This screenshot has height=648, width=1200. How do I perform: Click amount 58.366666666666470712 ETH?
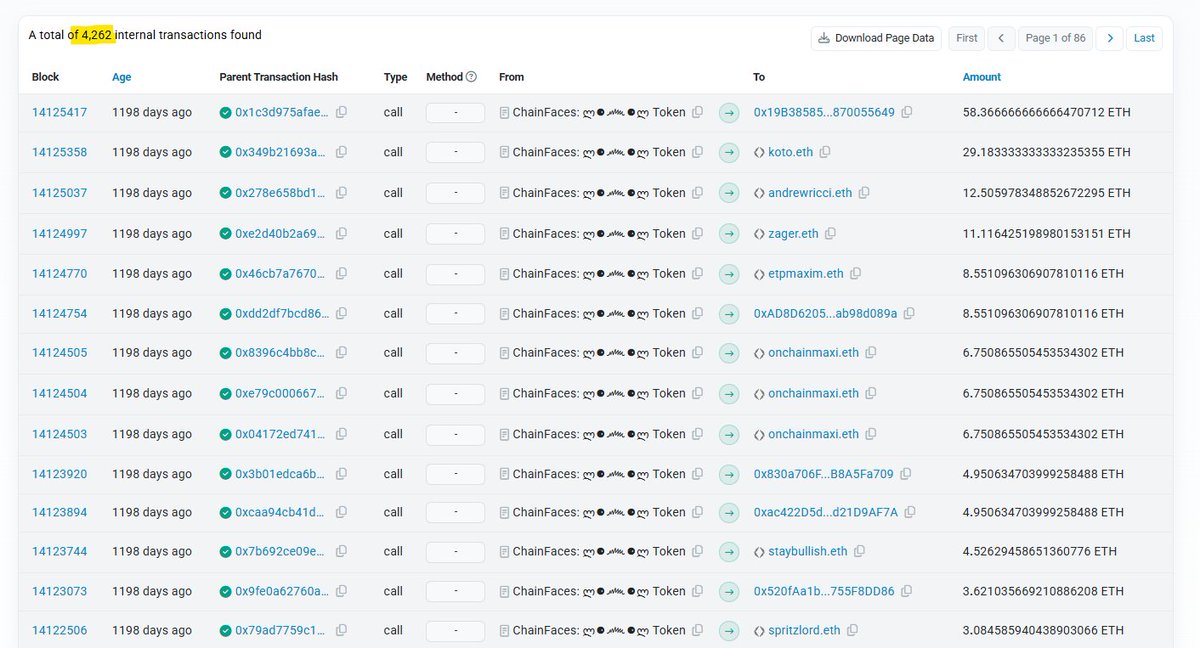(1047, 112)
